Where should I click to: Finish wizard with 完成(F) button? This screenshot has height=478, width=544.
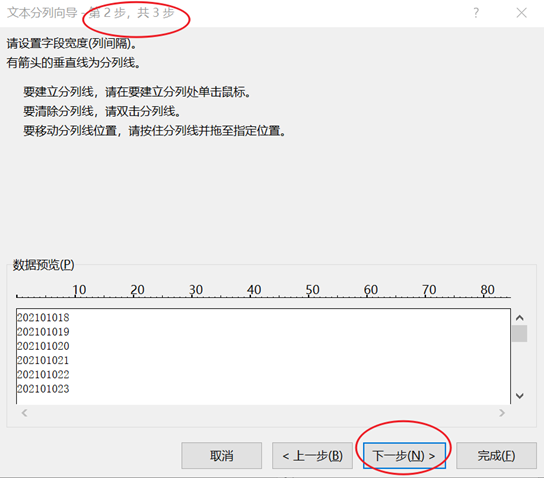(x=496, y=455)
